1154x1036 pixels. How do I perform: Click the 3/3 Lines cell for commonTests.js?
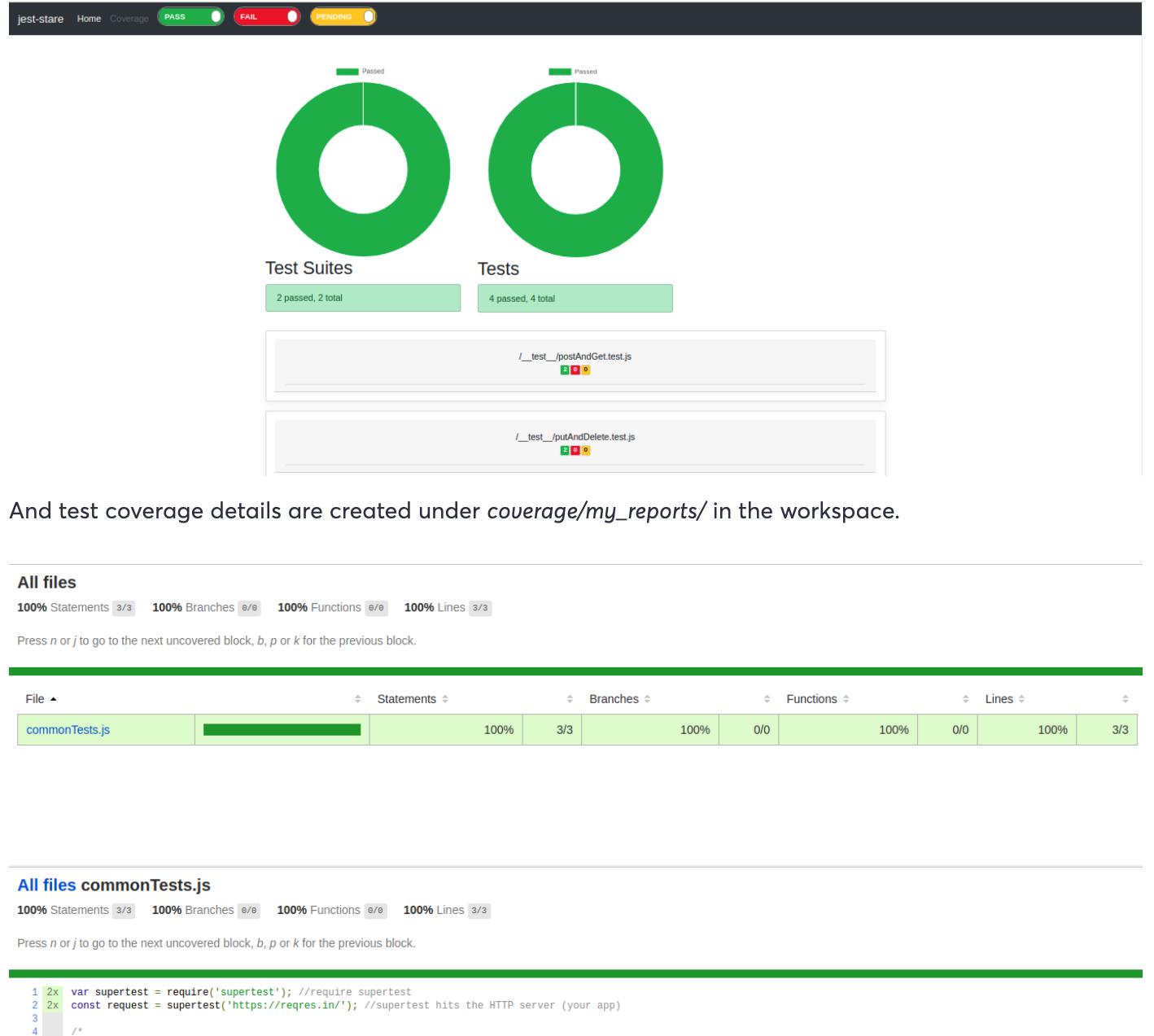point(1107,730)
